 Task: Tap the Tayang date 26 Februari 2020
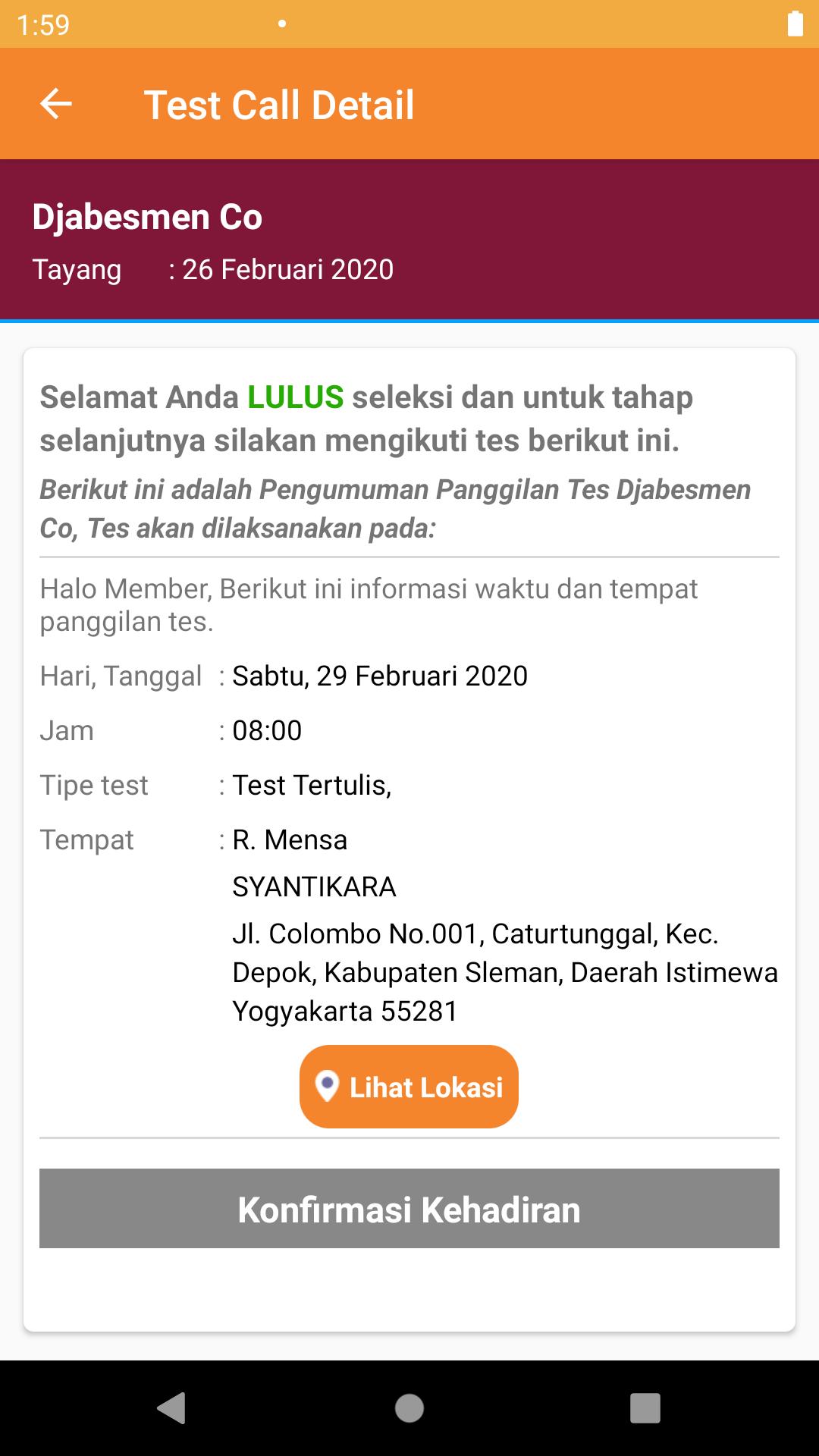[288, 269]
